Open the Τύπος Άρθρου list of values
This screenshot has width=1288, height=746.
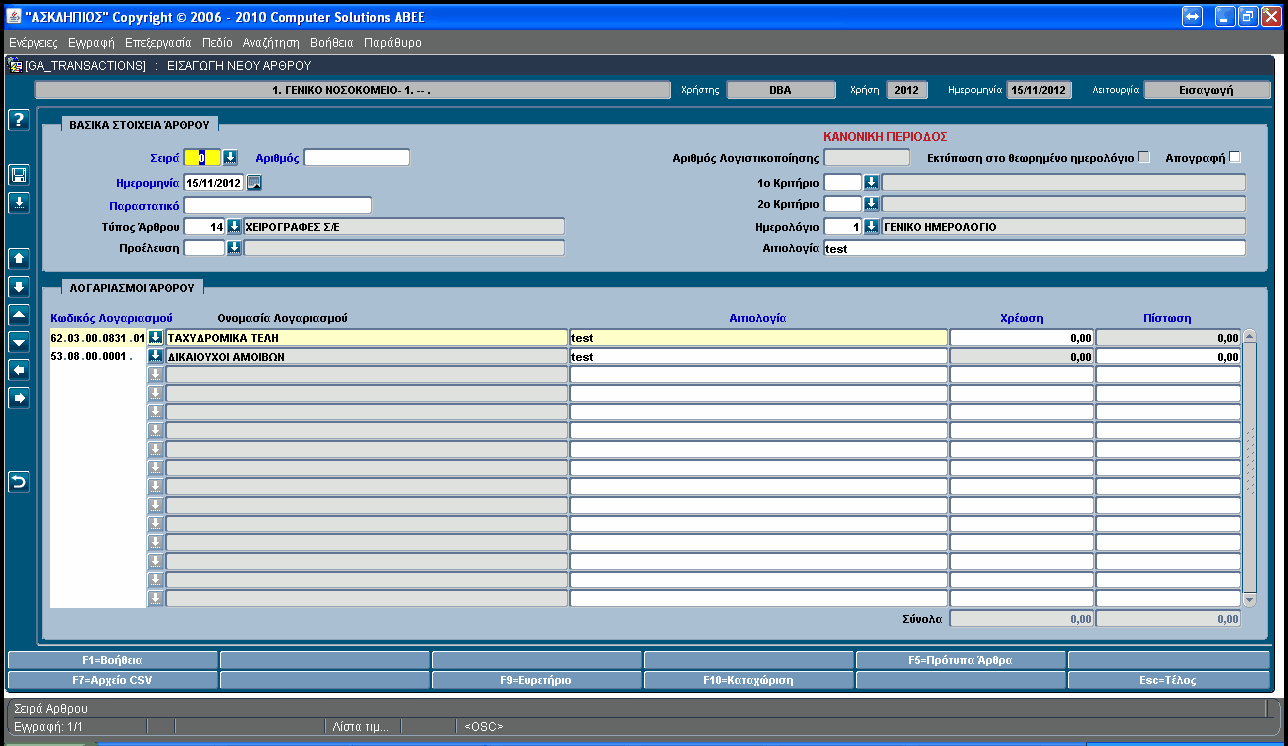point(234,226)
